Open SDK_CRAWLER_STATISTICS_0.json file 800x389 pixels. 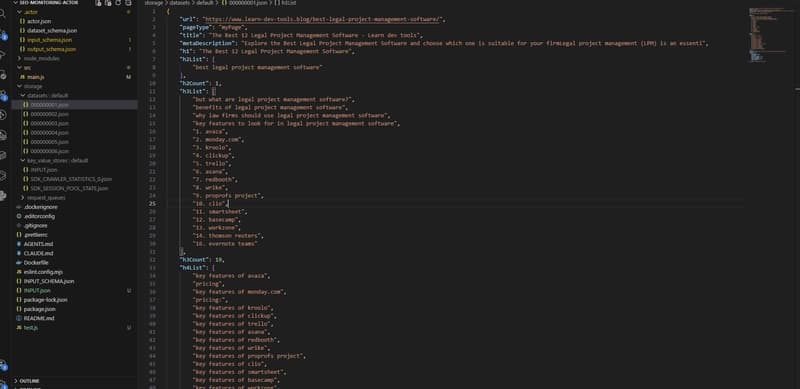70,179
